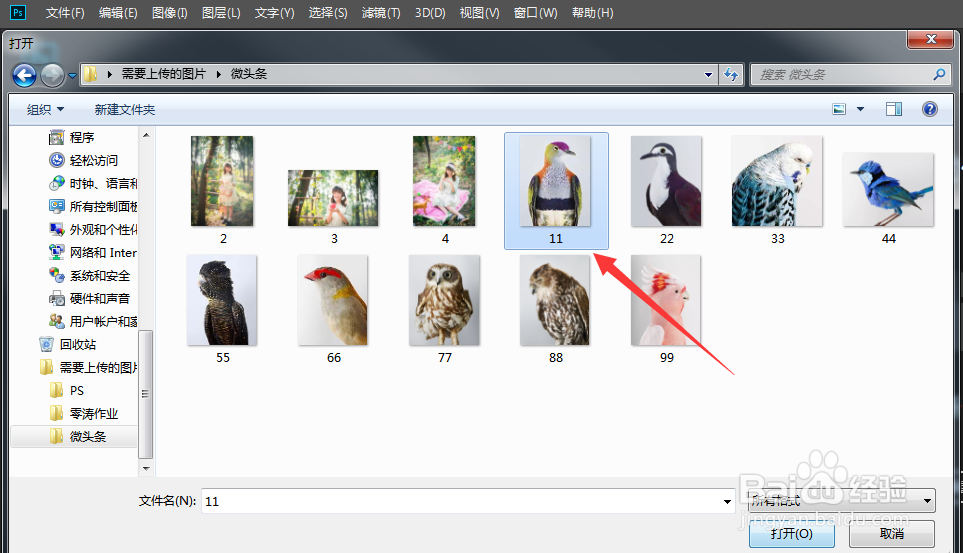Click the grey forward navigation arrow

[x=52, y=76]
